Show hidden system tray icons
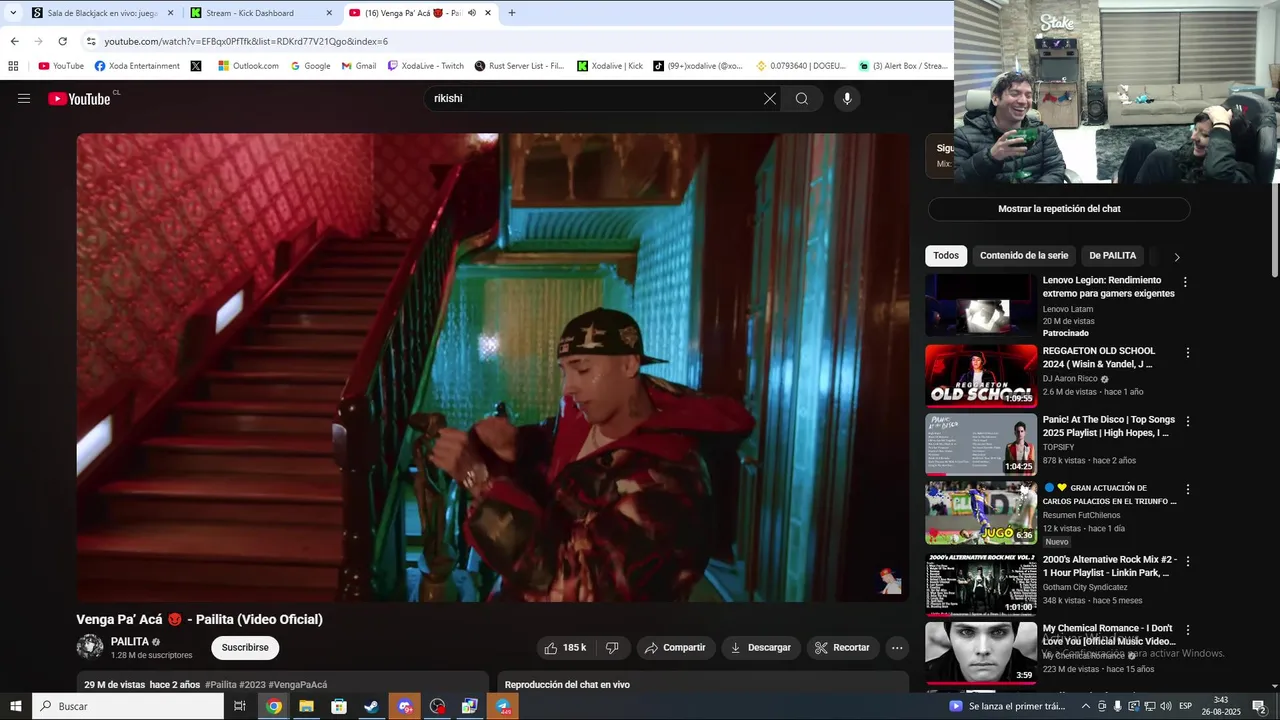This screenshot has height=720, width=1280. point(1086,706)
